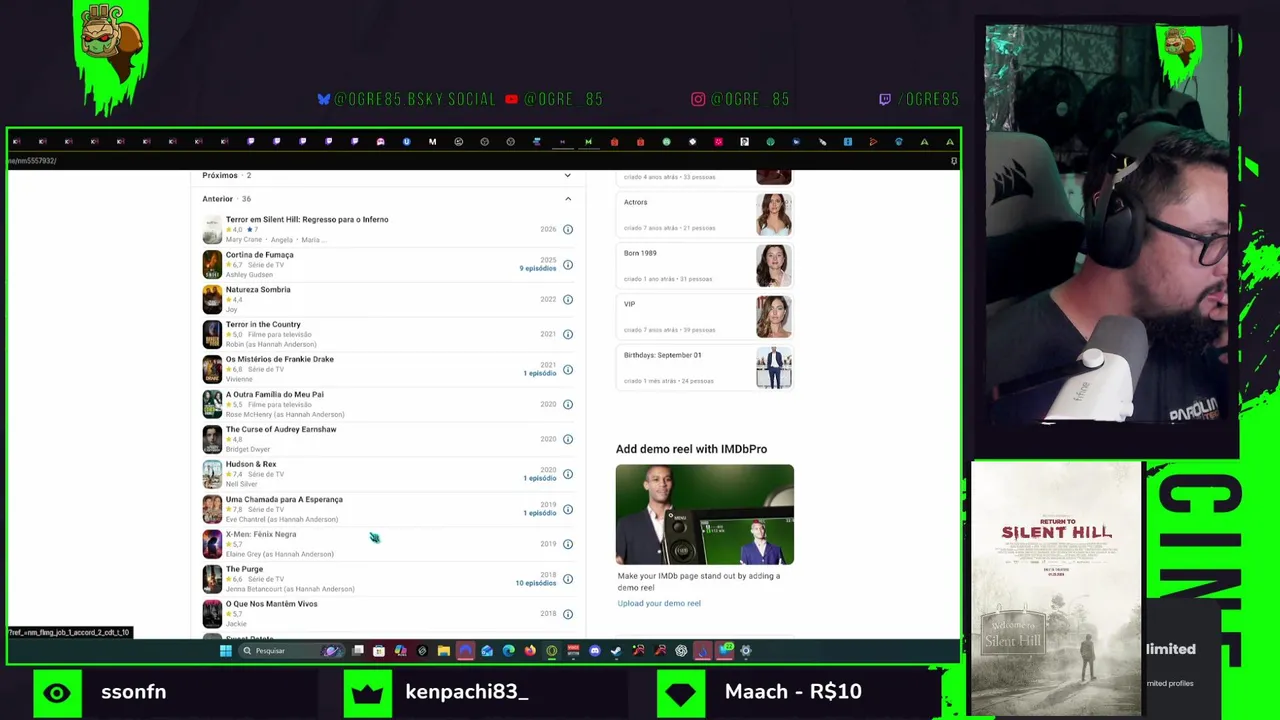Open 1 episódio link for Hudson & Rex
Image resolution: width=1280 pixels, height=720 pixels.
point(540,478)
